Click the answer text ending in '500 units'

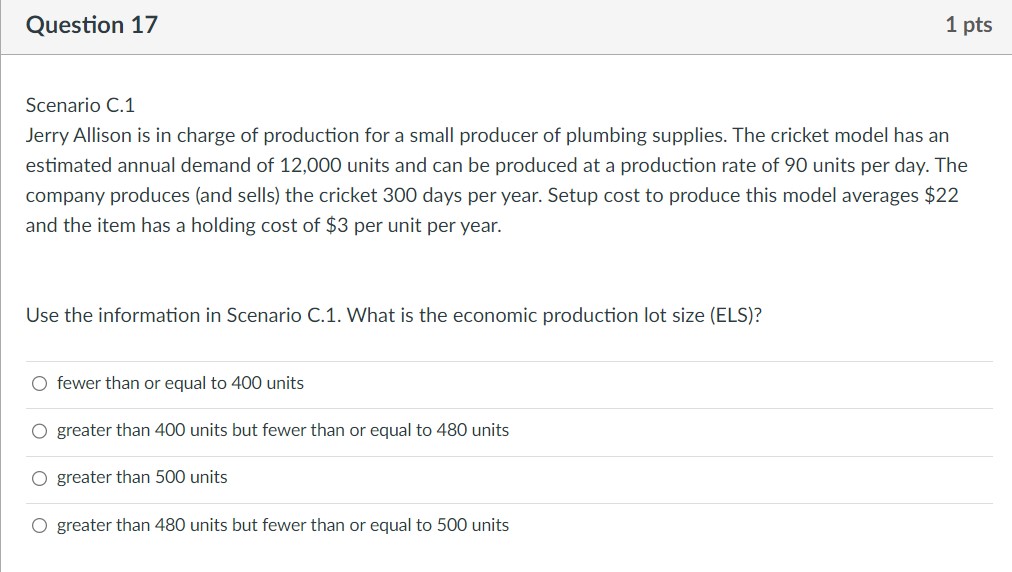click(x=283, y=525)
